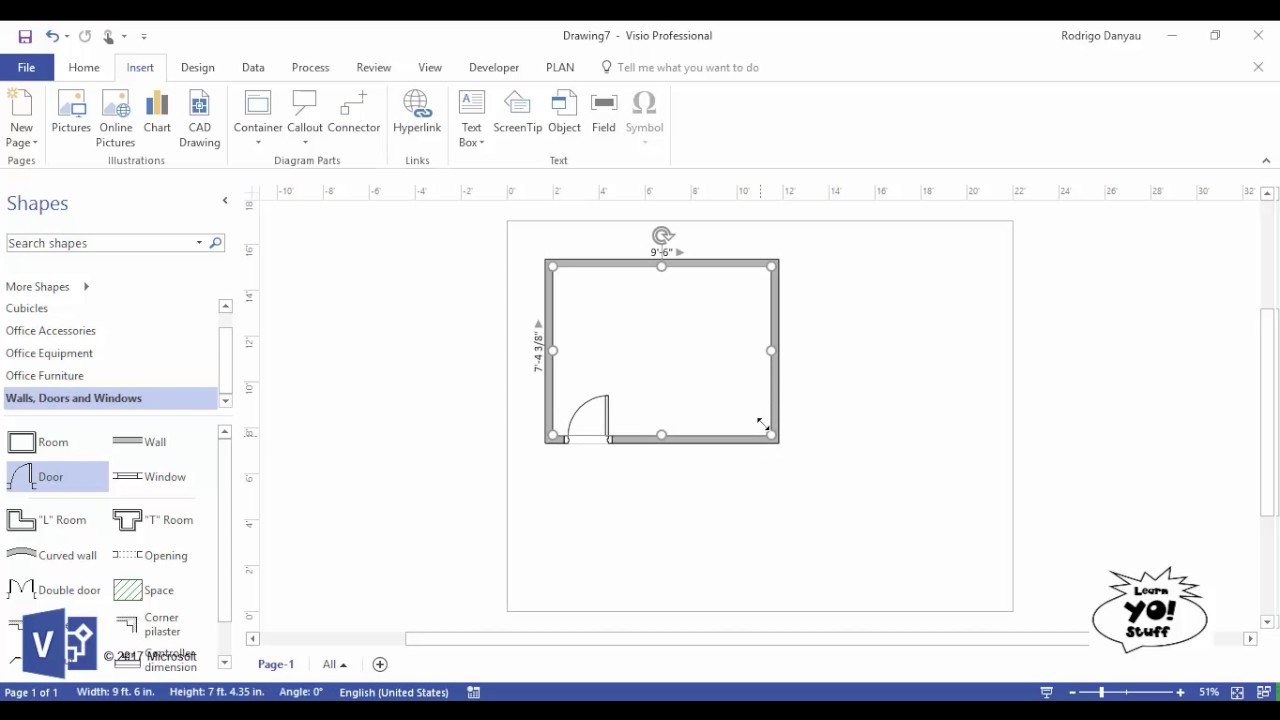Open New Page dropdown arrow
The height and width of the screenshot is (720, 1280).
[x=35, y=143]
